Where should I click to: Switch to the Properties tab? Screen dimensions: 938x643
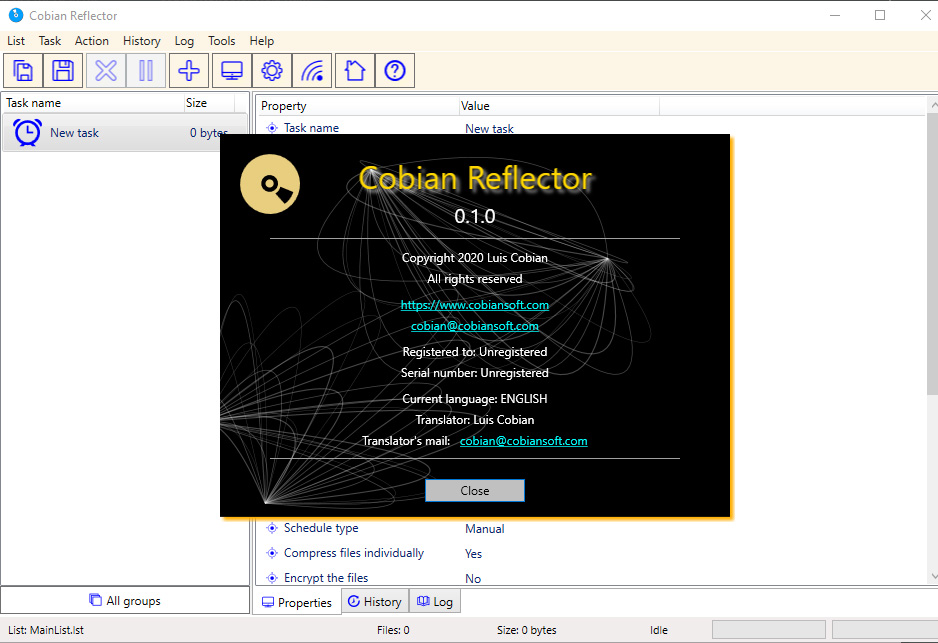pos(297,602)
